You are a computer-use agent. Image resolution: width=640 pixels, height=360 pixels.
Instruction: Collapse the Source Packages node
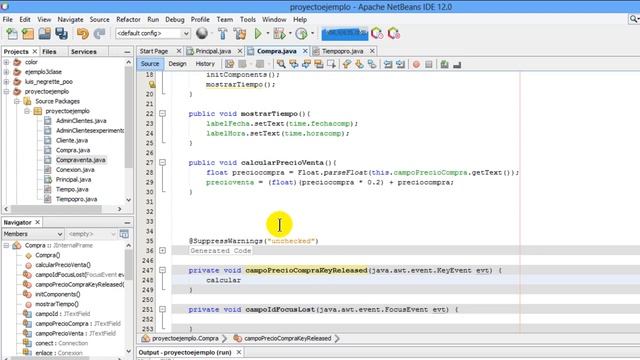pyautogui.click(x=17, y=101)
